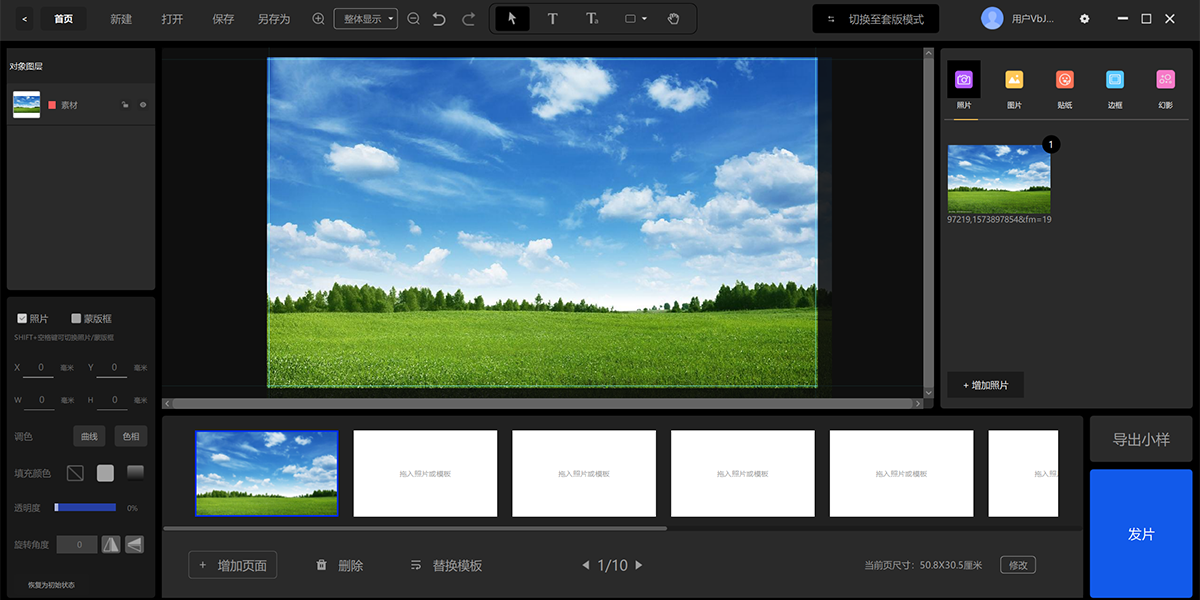The image size is (1200, 600).
Task: Click the 另存为 menu item
Action: click(273, 19)
